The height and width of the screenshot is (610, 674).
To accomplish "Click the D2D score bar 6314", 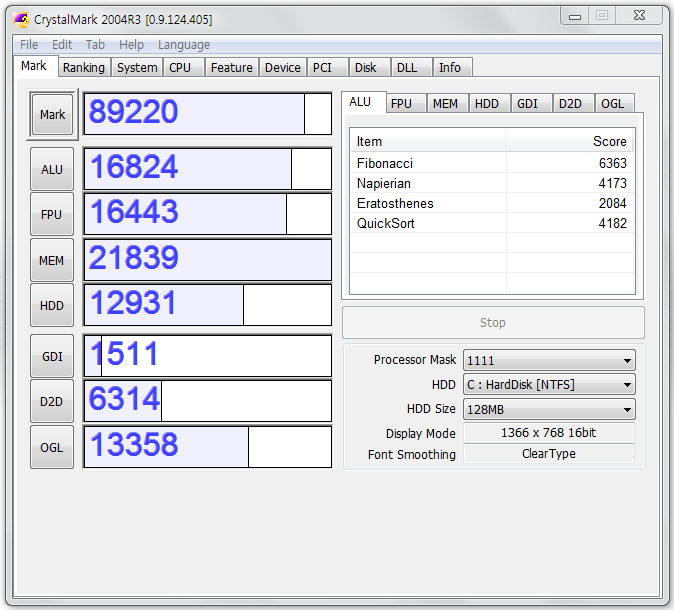I will pyautogui.click(x=208, y=401).
